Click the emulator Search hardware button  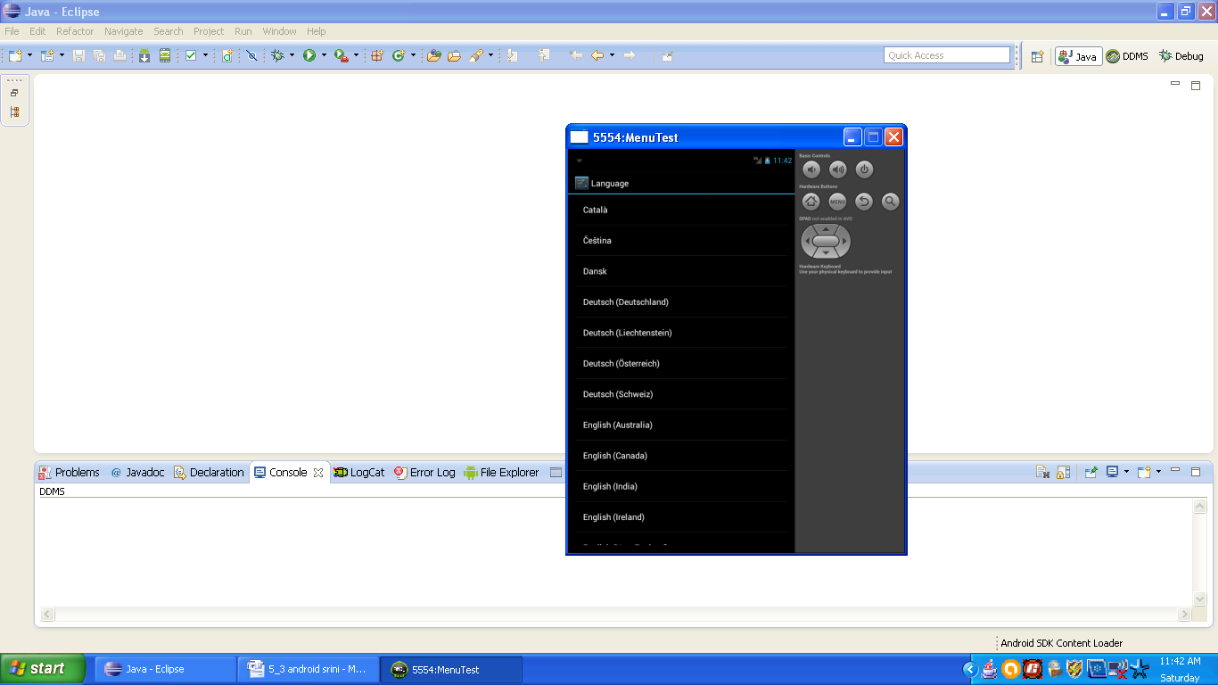click(890, 202)
